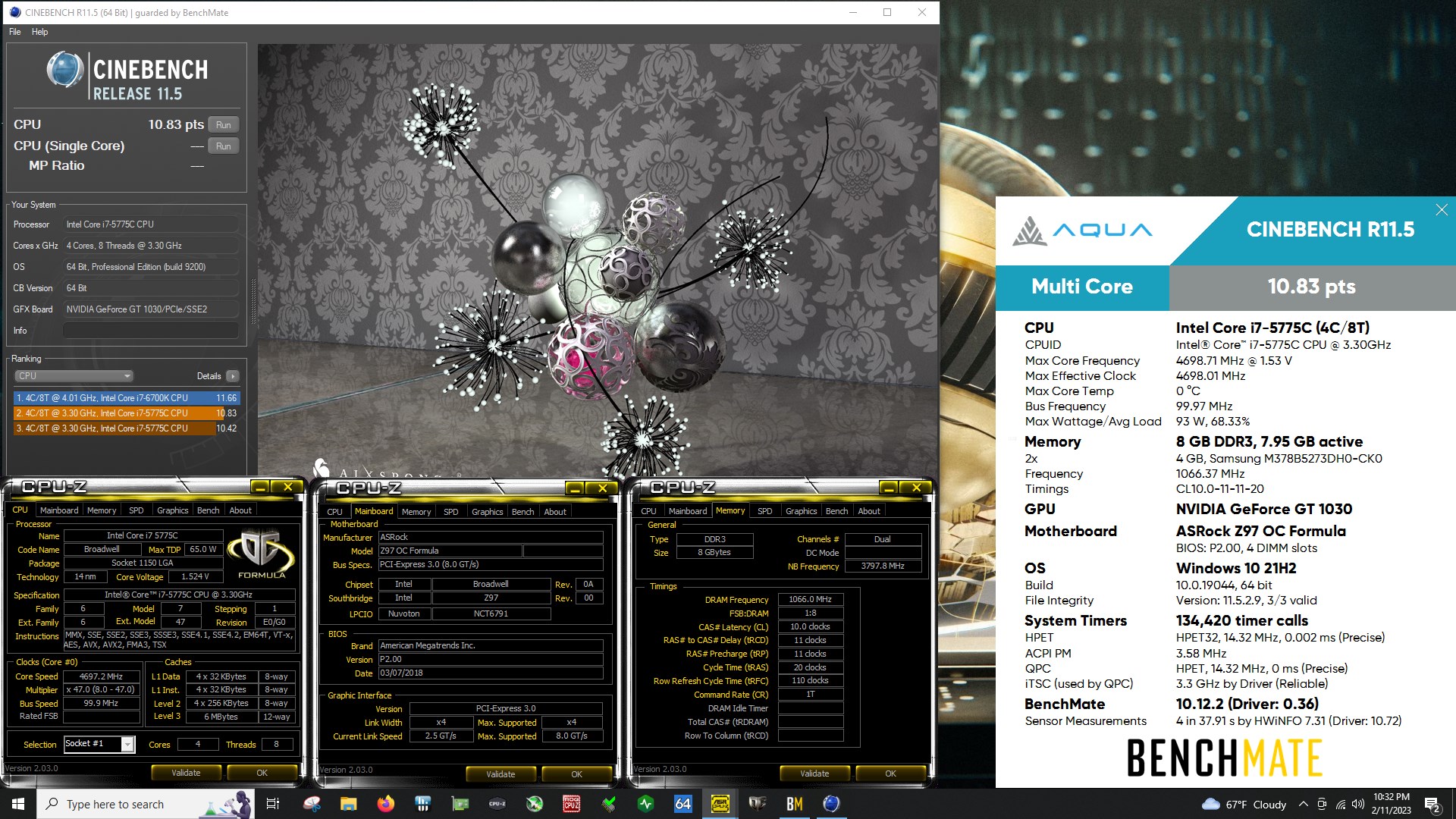1456x819 pixels.
Task: Open Snipping Tool from the taskbar
Action: pos(312,804)
